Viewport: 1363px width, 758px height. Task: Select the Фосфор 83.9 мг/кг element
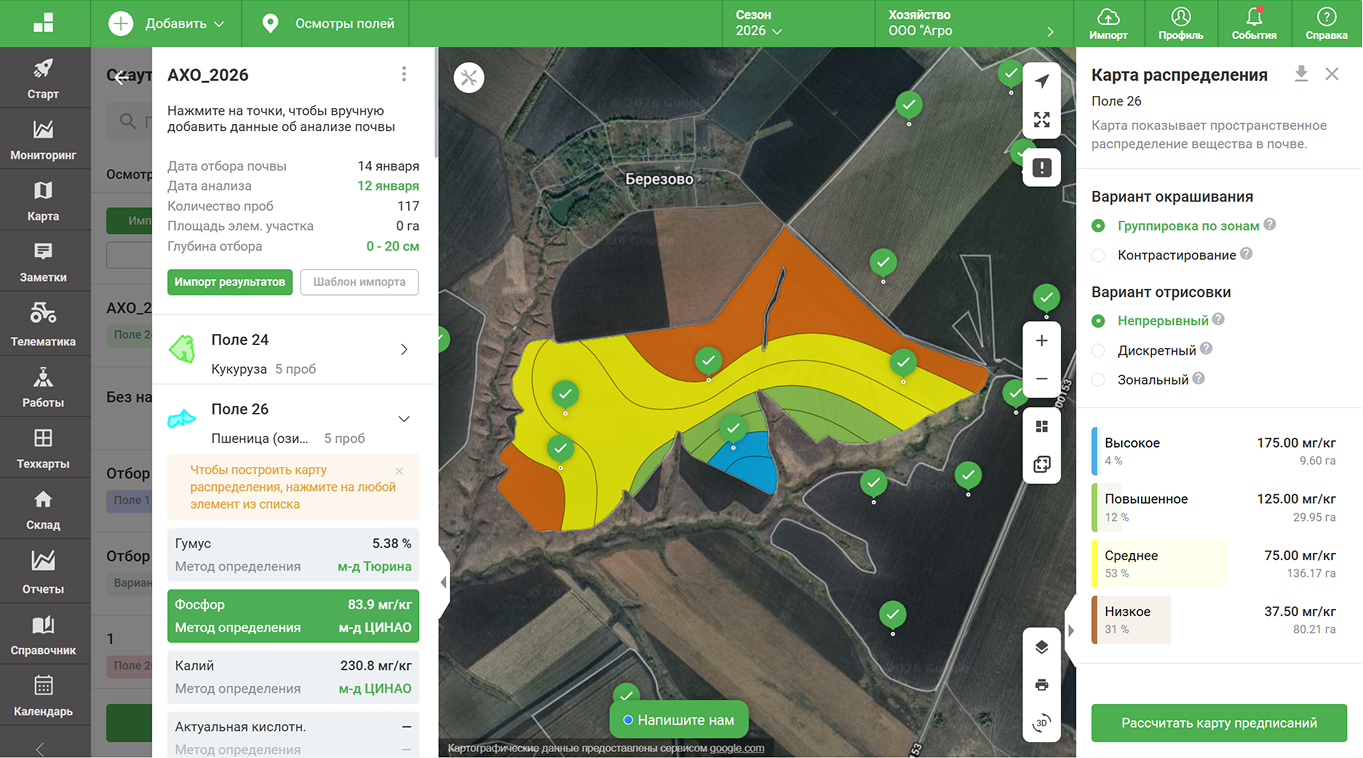point(293,616)
